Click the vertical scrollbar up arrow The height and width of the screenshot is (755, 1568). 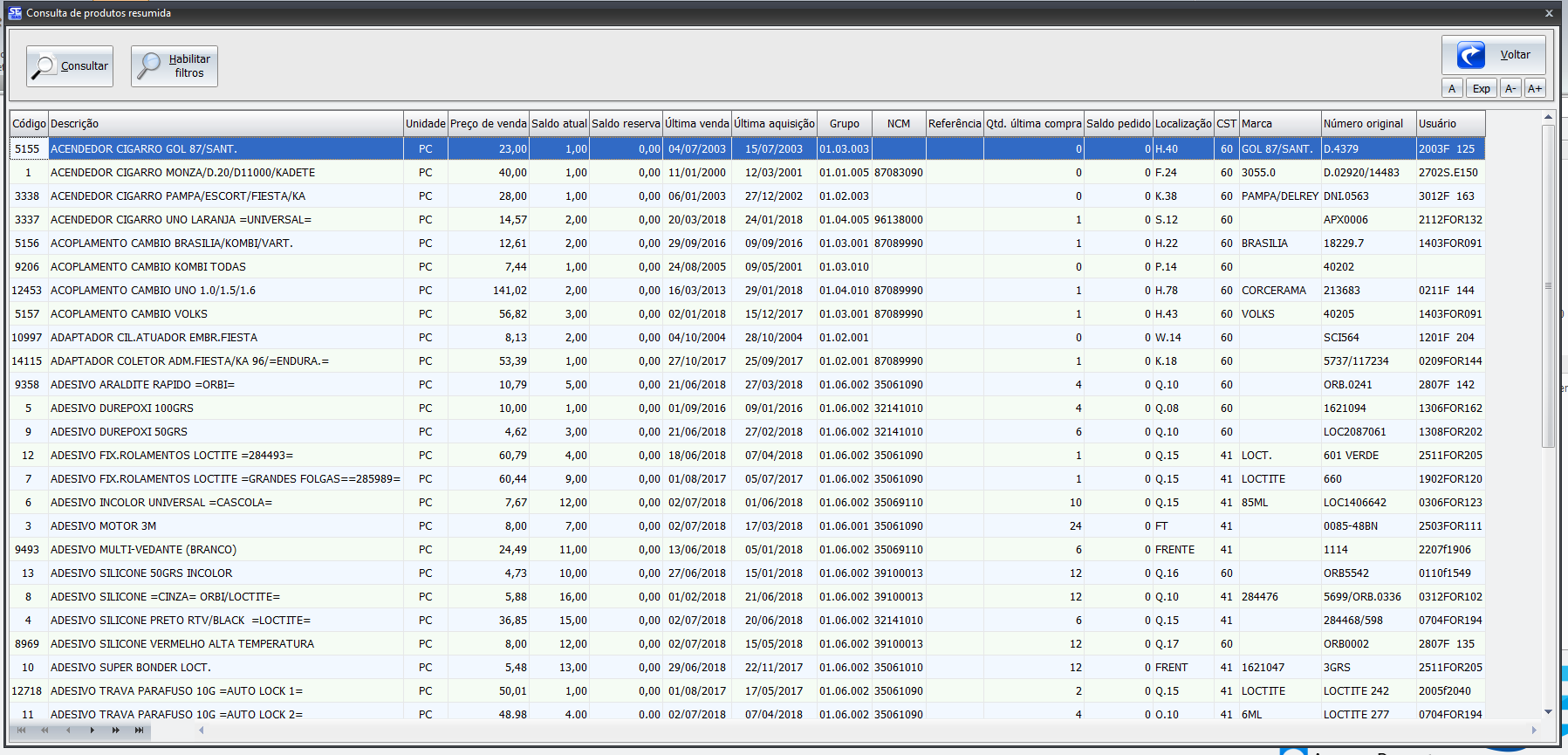pyautogui.click(x=1549, y=117)
